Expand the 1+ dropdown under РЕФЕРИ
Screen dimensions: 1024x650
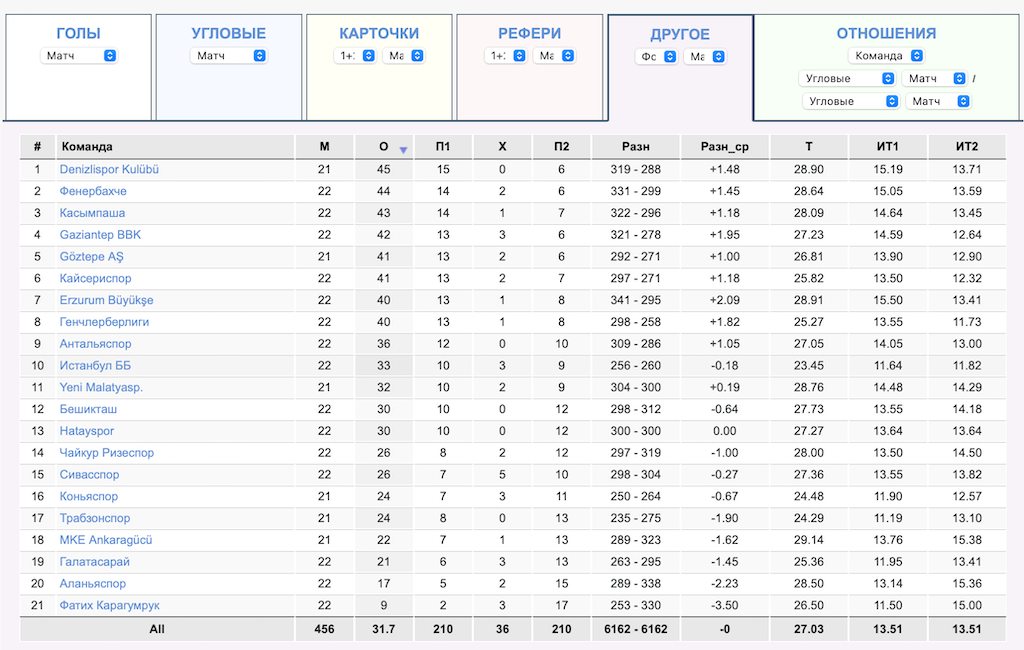point(505,56)
